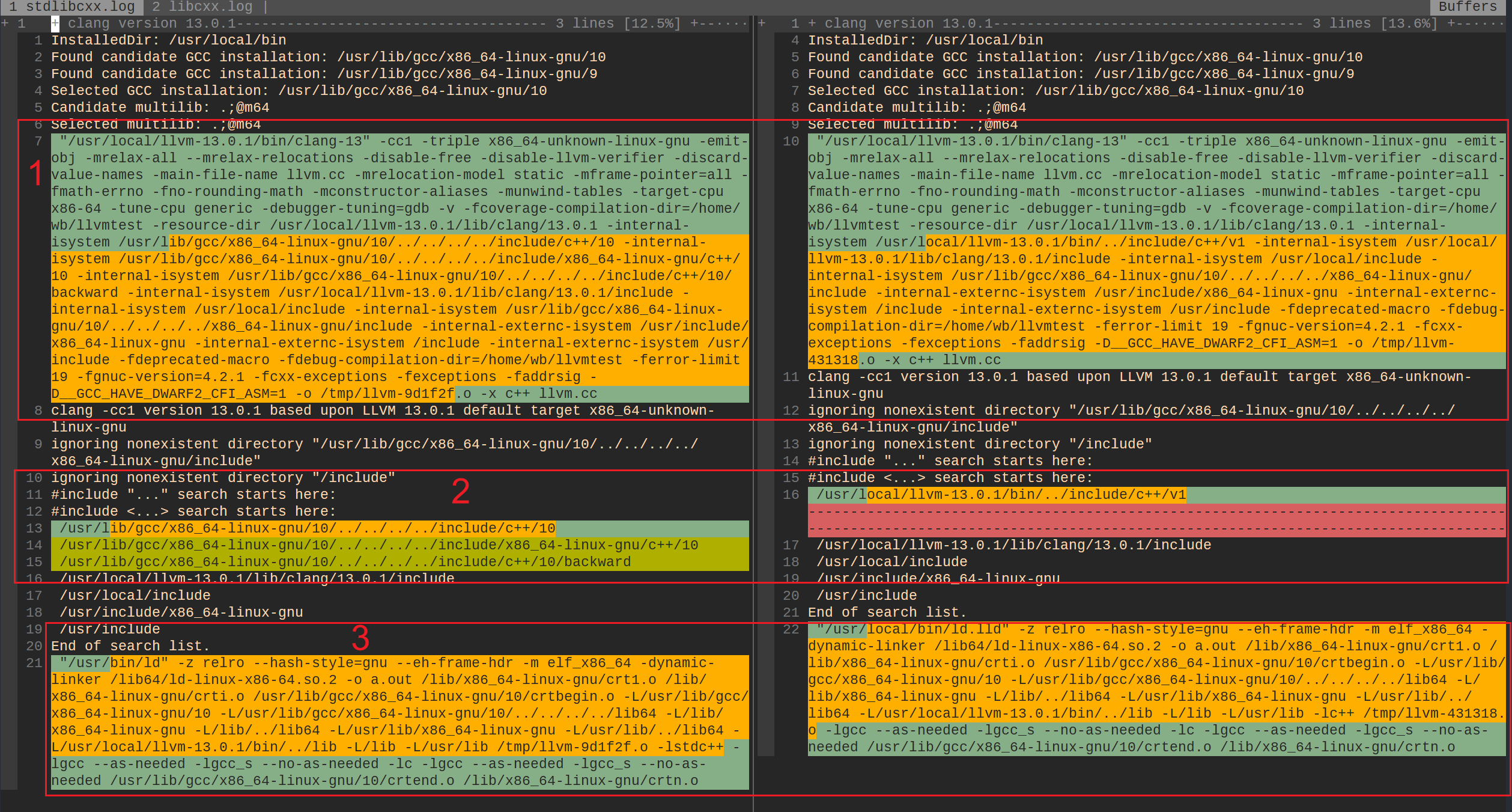Switch to the libcxx.log buffer tab
This screenshot has width=1512, height=812.
point(202,7)
